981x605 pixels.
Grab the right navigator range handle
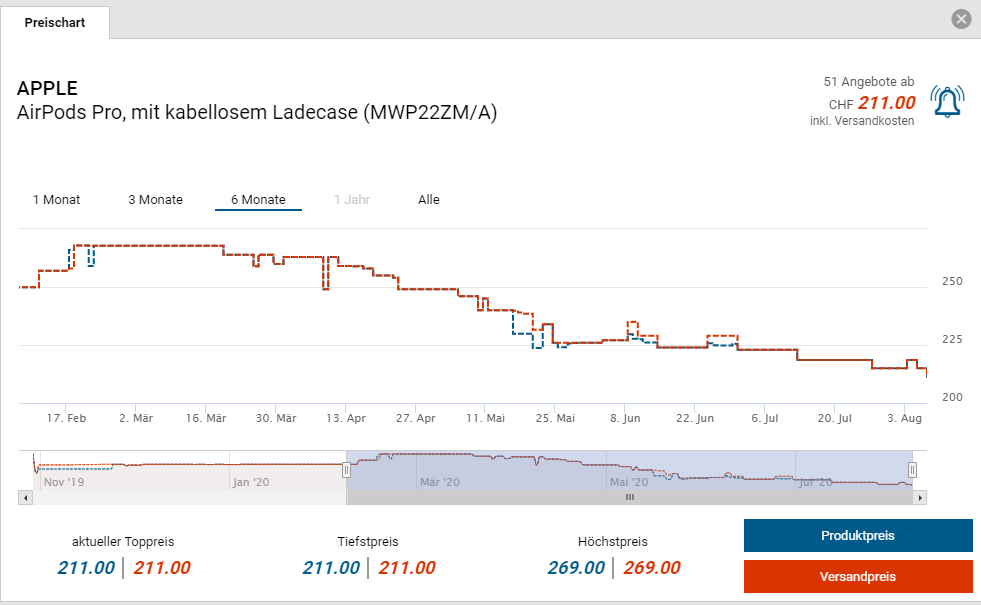[912, 470]
